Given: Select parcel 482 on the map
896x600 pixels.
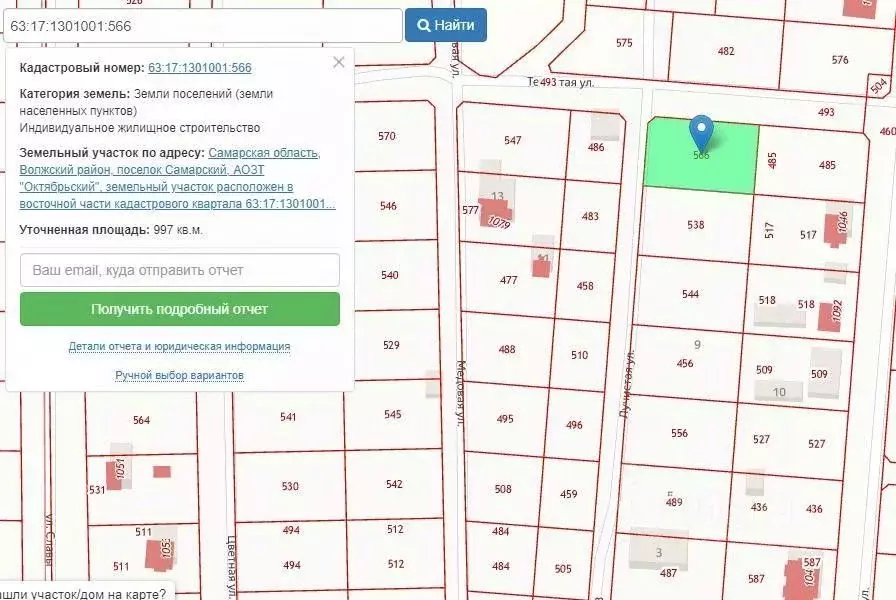Looking at the screenshot, I should click(x=726, y=51).
